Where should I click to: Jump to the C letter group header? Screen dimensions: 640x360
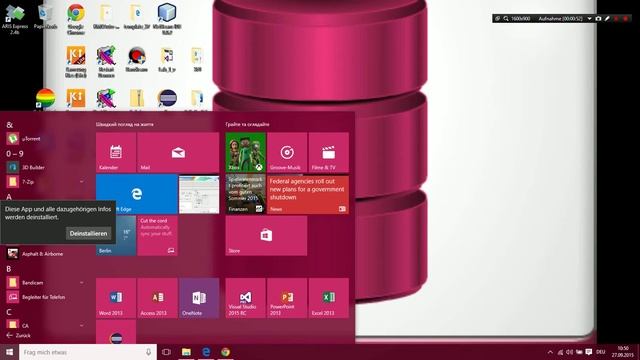point(9,312)
